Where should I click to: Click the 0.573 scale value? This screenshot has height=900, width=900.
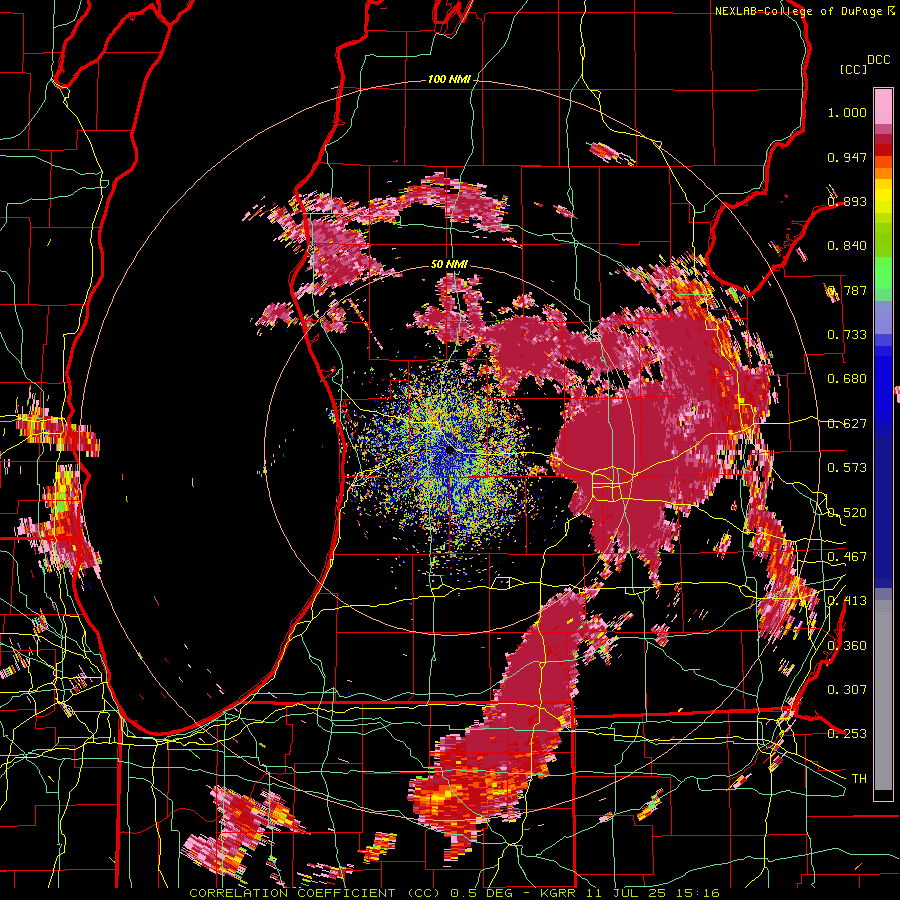[x=847, y=468]
